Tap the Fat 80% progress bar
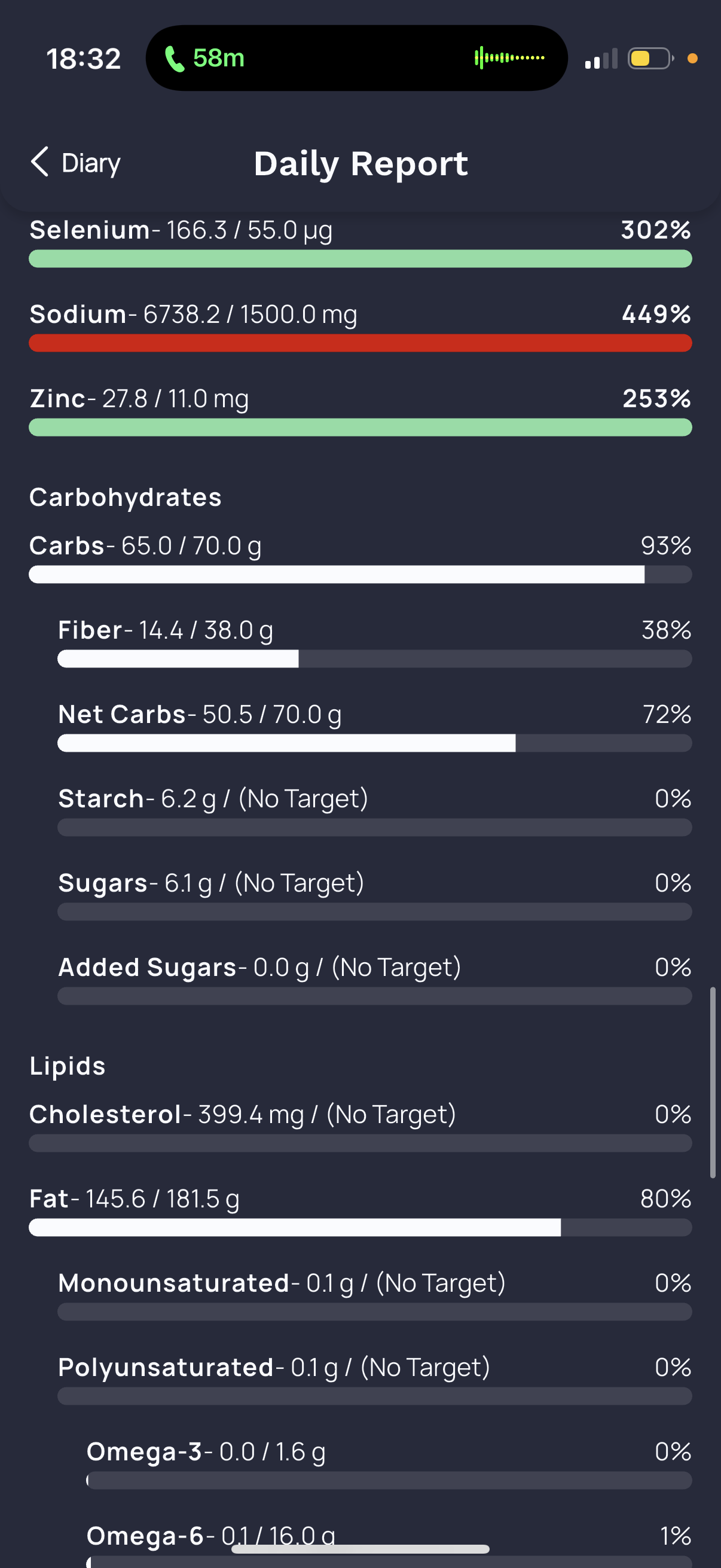The height and width of the screenshot is (1568, 721). tap(360, 1227)
